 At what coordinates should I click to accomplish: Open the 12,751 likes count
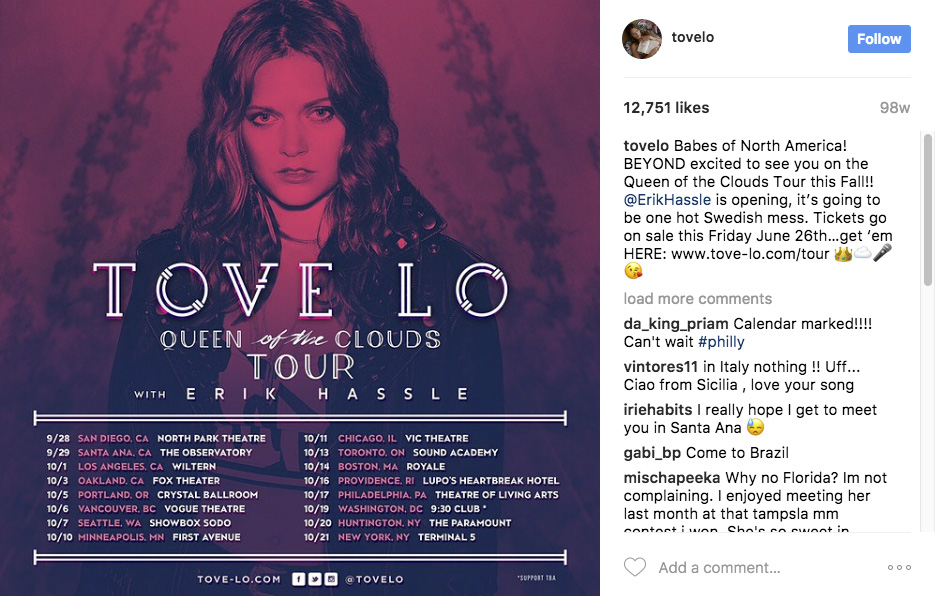tap(666, 108)
